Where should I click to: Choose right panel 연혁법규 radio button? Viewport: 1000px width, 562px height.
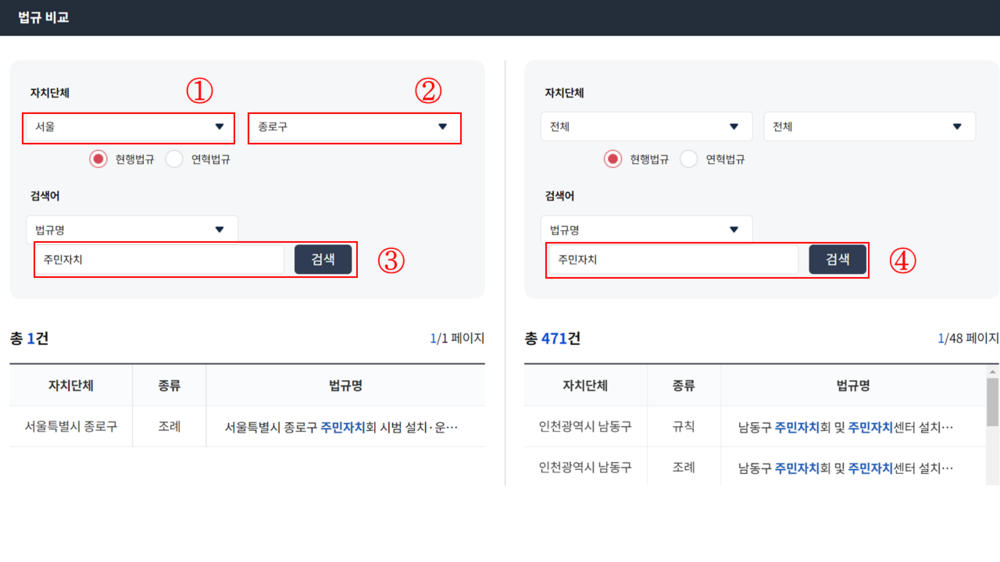(x=689, y=159)
